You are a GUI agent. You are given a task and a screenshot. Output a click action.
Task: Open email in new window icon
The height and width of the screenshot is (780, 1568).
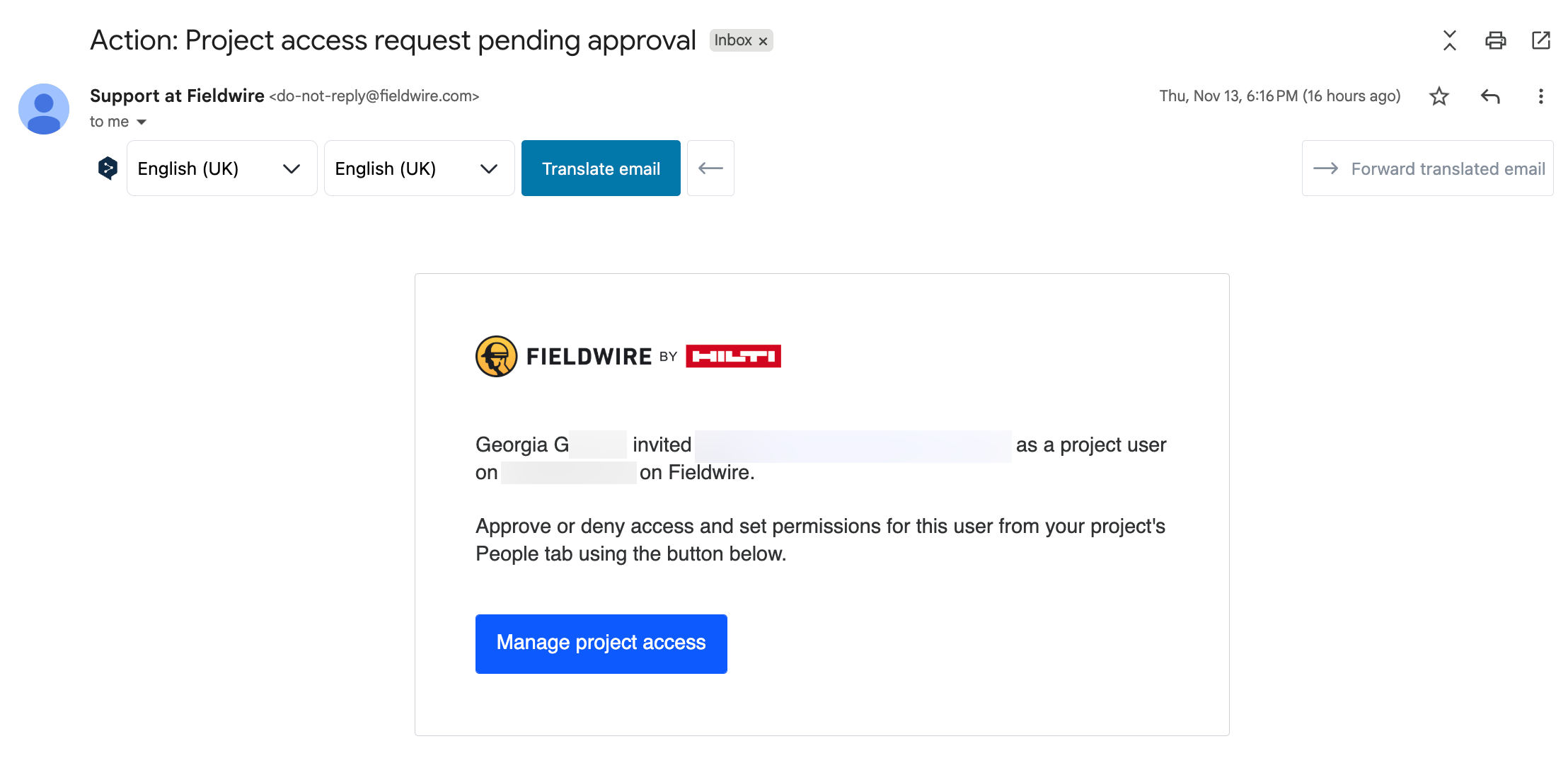pyautogui.click(x=1540, y=40)
